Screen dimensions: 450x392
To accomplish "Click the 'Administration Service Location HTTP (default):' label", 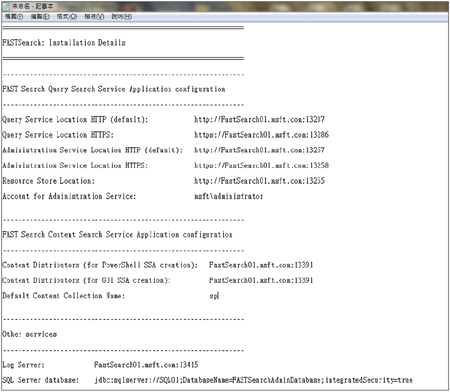I will coord(92,150).
